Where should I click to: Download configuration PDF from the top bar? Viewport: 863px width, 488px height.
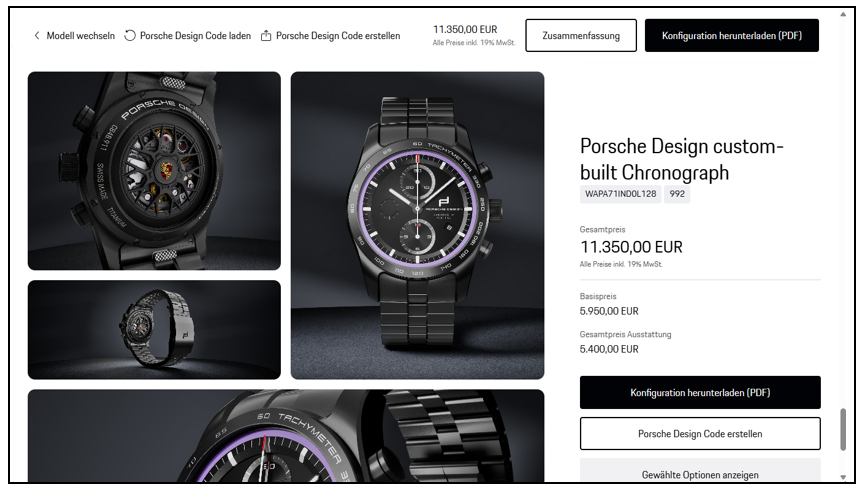point(731,36)
